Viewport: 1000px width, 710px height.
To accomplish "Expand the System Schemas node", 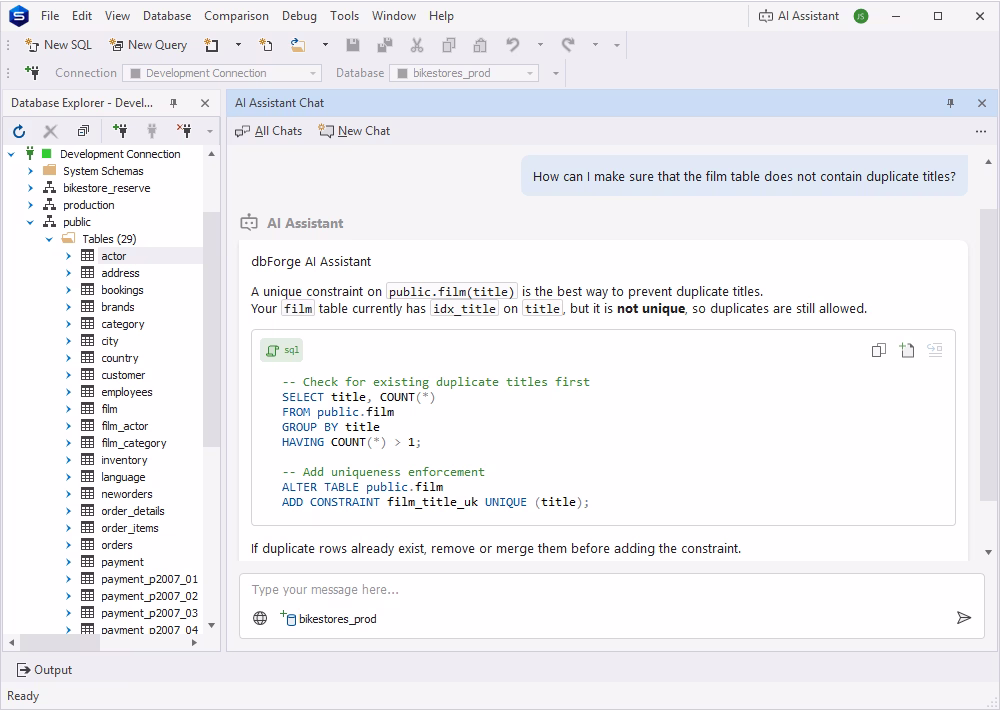I will [31, 171].
